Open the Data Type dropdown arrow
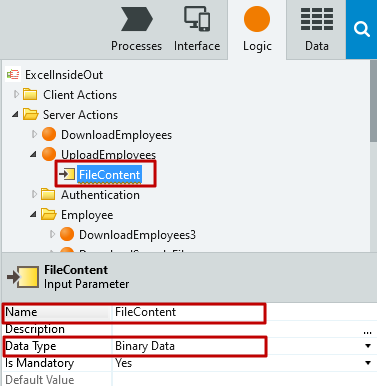Screen dimensions: 377x386 [368, 346]
